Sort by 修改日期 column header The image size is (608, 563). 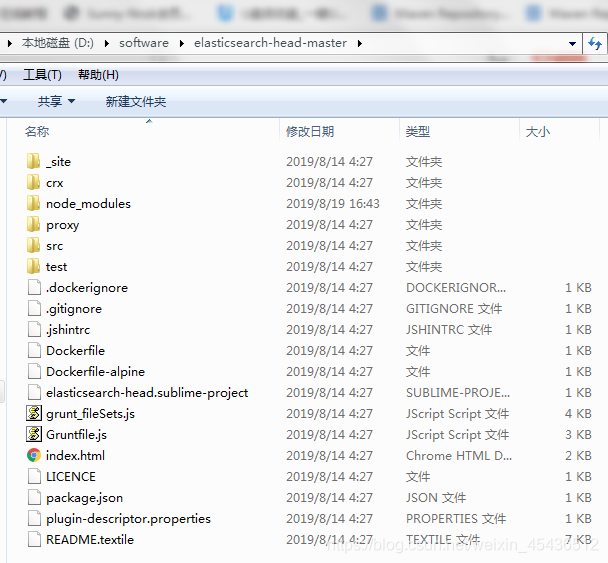(x=310, y=131)
